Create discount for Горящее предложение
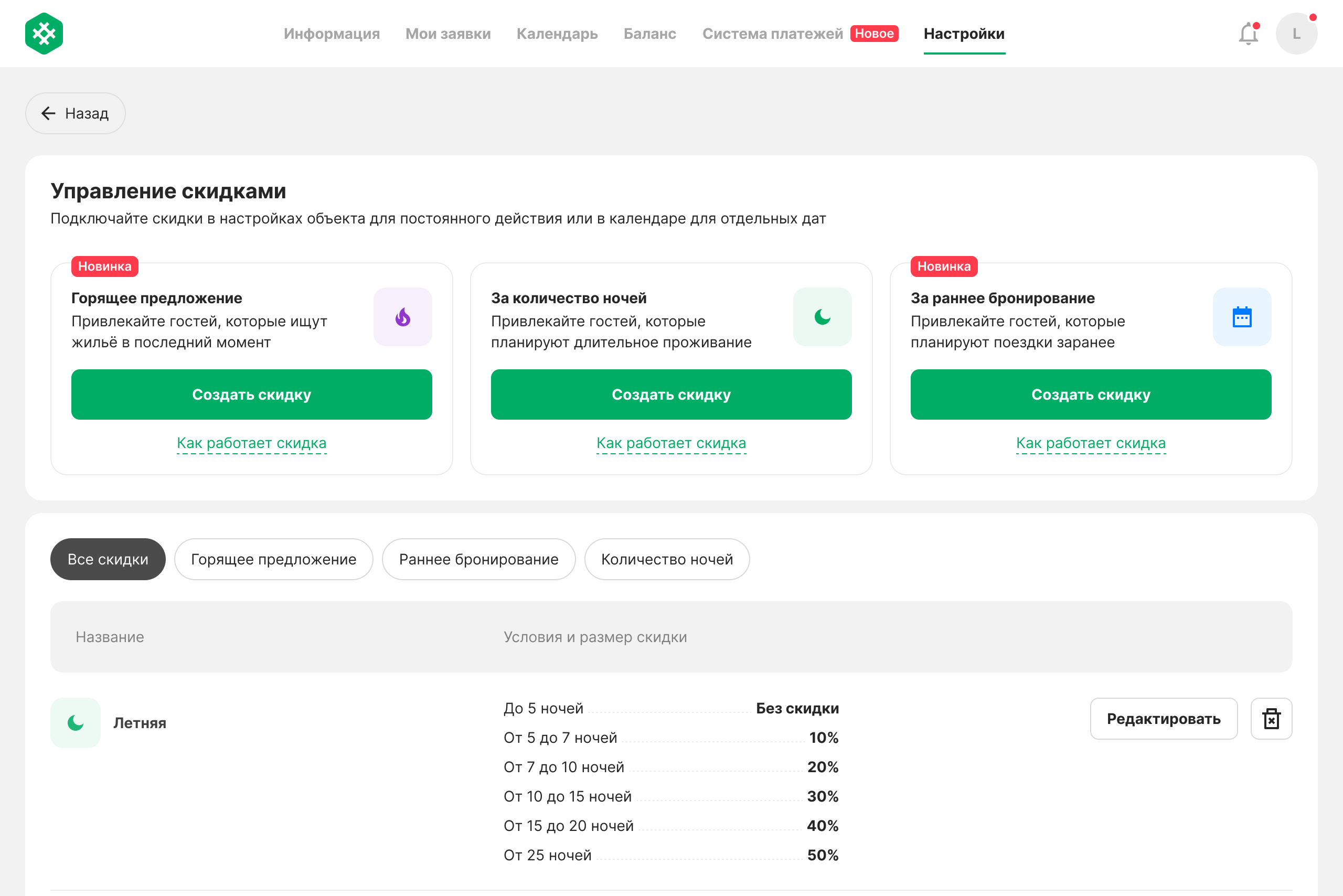Viewport: 1343px width, 896px height. 251,394
